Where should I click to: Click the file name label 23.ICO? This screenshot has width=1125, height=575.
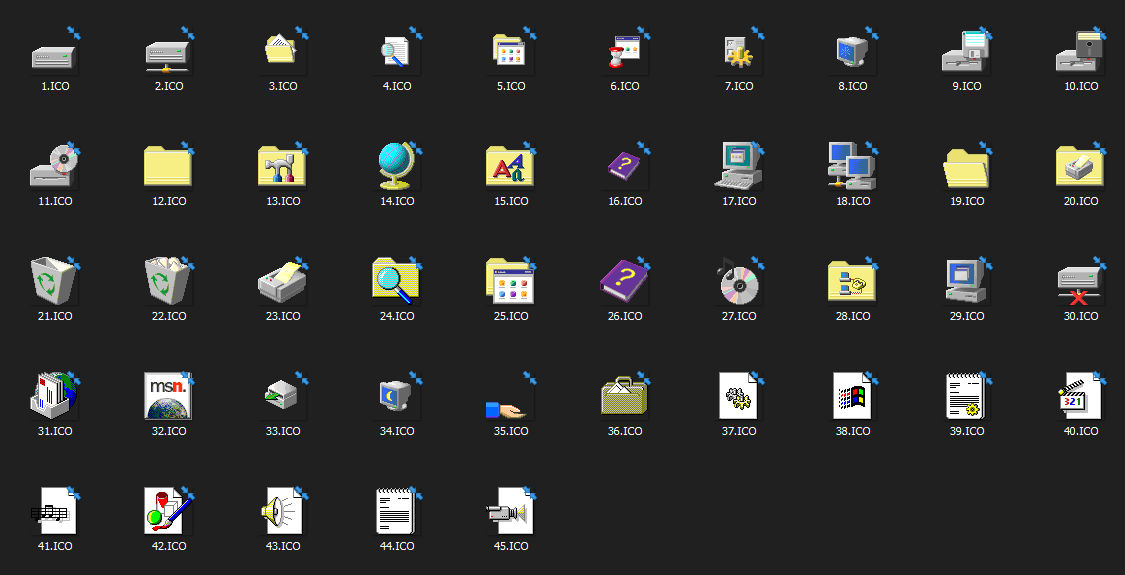[x=283, y=316]
